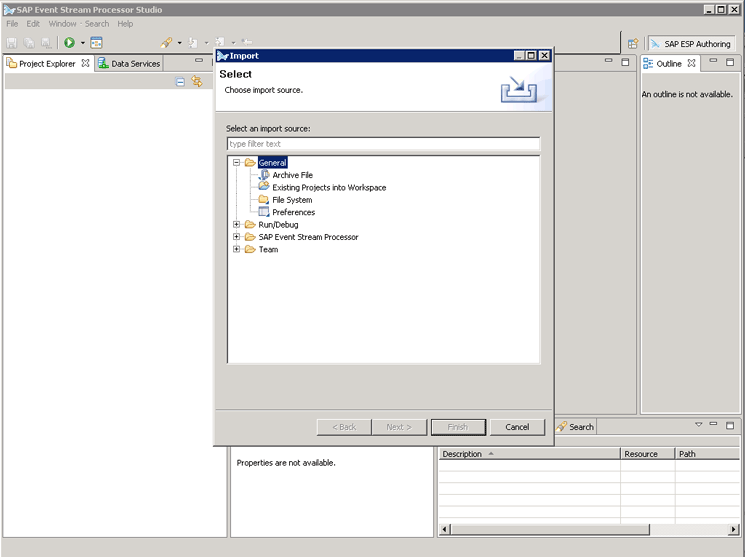Click Link with Editor in Project Explorer
745x557 pixels.
coord(196,82)
